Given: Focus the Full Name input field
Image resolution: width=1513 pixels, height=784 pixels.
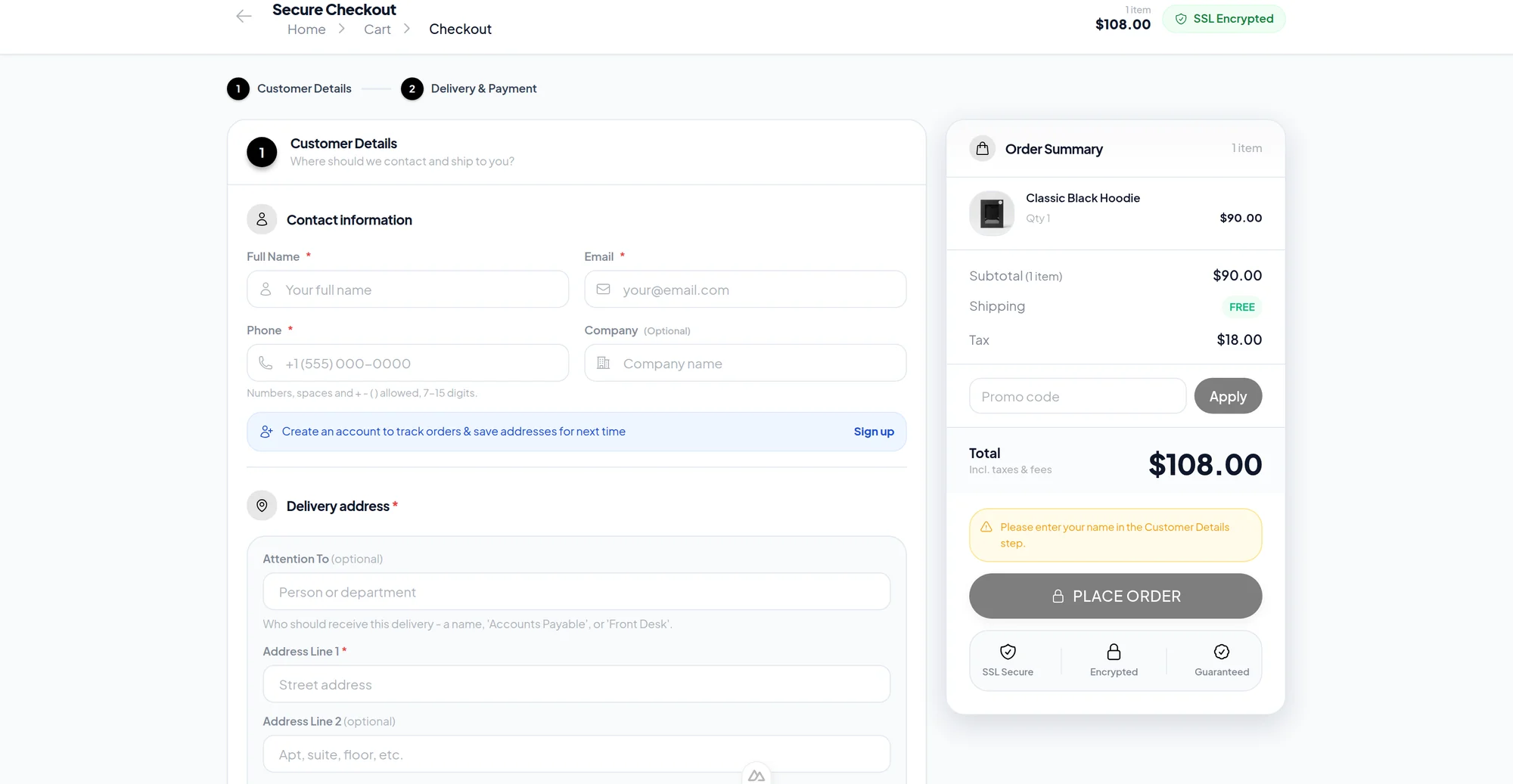Looking at the screenshot, I should click(408, 290).
